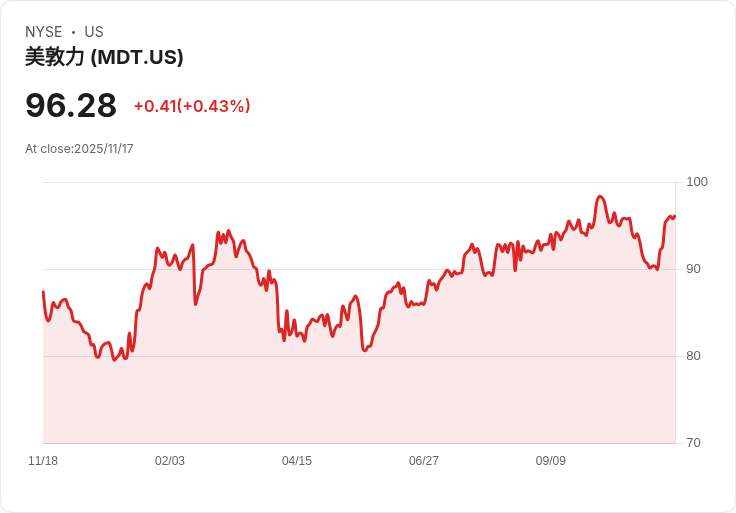This screenshot has height=513, width=736.
Task: Click the leftmost start of the price line
Action: click(43, 292)
